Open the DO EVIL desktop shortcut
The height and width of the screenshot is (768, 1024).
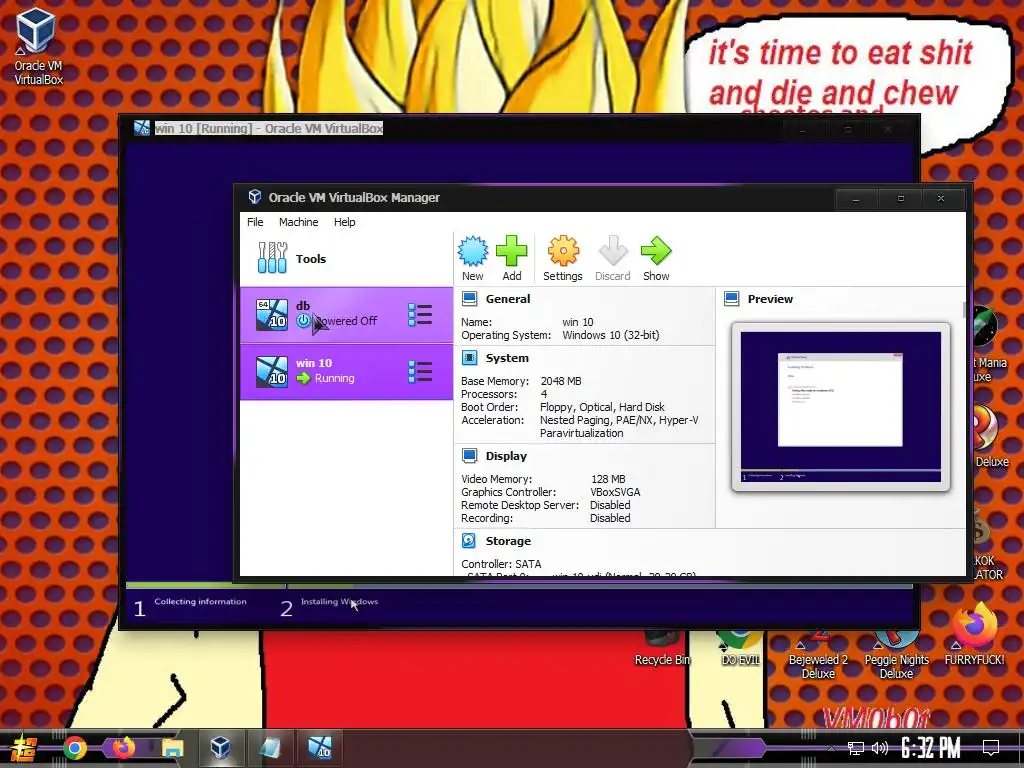point(740,650)
